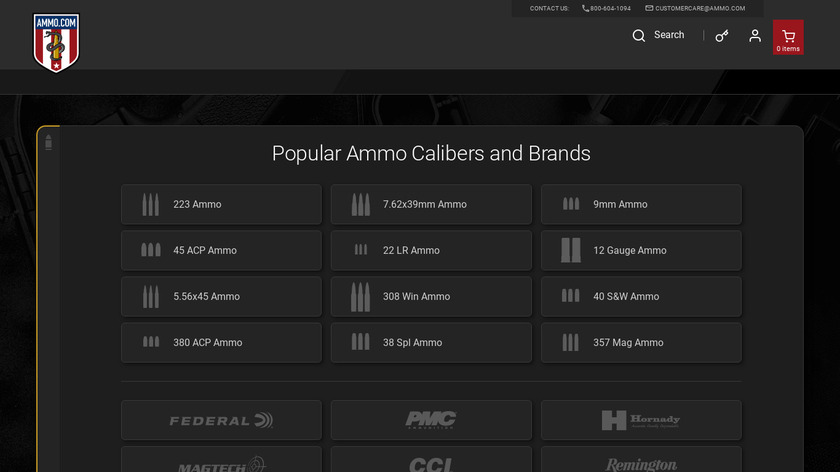Browse the 38 Spl Ammo text label
This screenshot has height=472, width=840.
pos(412,343)
